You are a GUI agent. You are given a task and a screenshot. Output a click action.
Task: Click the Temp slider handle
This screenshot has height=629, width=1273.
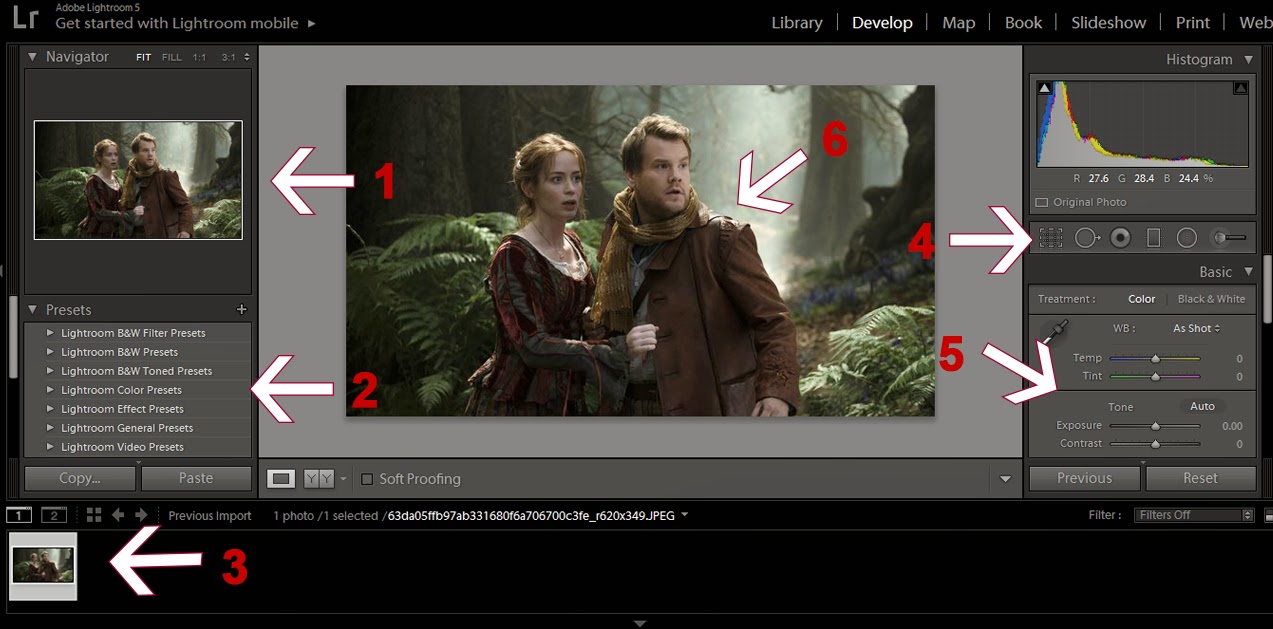[x=1155, y=358]
